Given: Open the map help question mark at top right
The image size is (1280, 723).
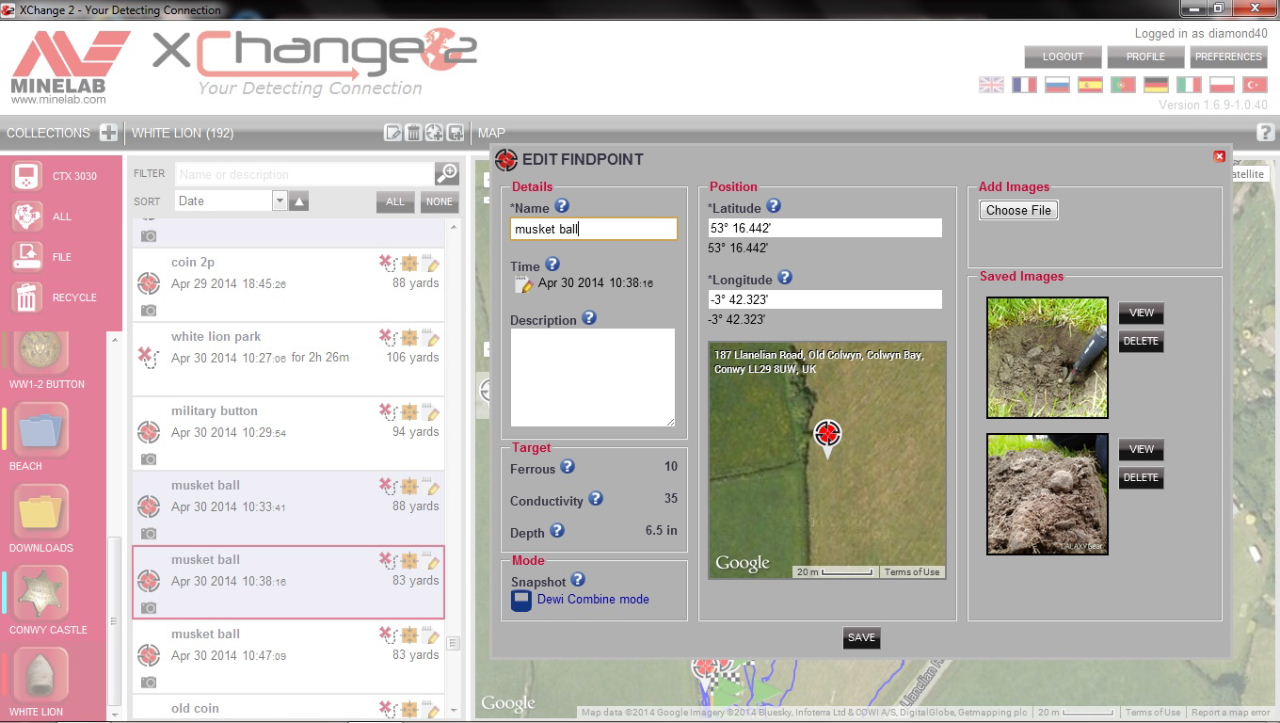Looking at the screenshot, I should point(1265,132).
